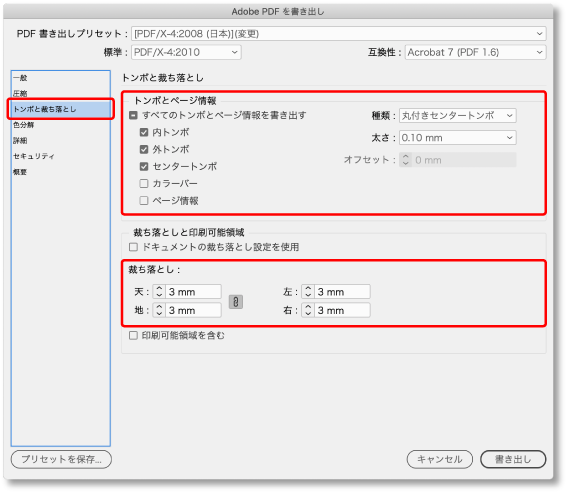The height and width of the screenshot is (499, 573).
Task: Click the stepper for 地 bleed
Action: coord(159,310)
